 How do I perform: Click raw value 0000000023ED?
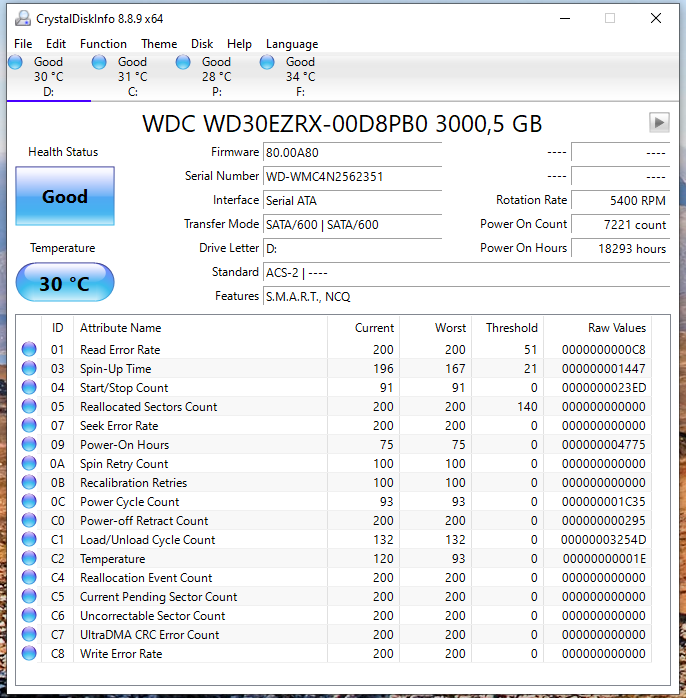tap(603, 388)
